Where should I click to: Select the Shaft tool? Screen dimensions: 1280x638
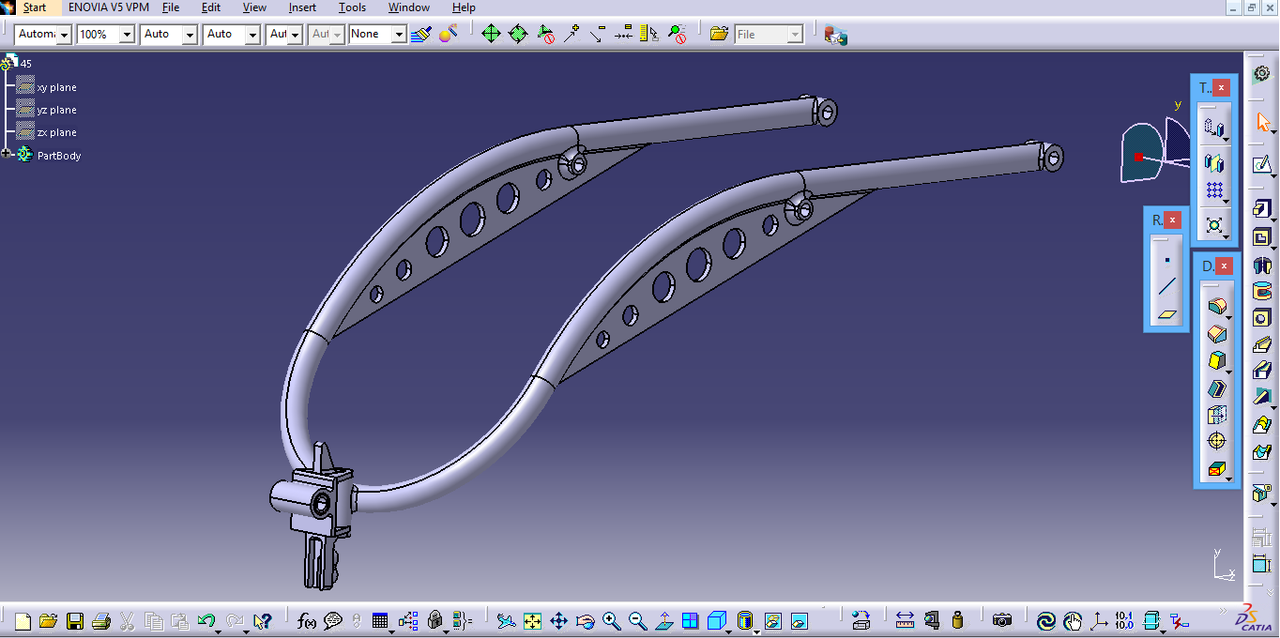click(x=1262, y=265)
